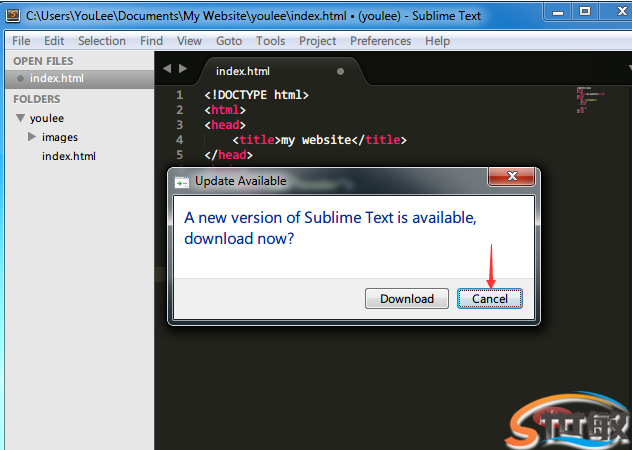The height and width of the screenshot is (450, 632).
Task: Open index.html in the youlee folder tree
Action: click(x=69, y=156)
